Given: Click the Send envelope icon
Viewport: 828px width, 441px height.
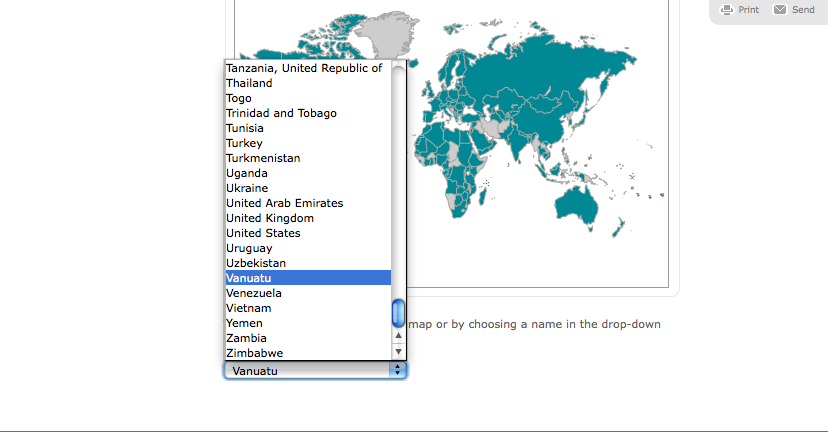Looking at the screenshot, I should tap(780, 10).
